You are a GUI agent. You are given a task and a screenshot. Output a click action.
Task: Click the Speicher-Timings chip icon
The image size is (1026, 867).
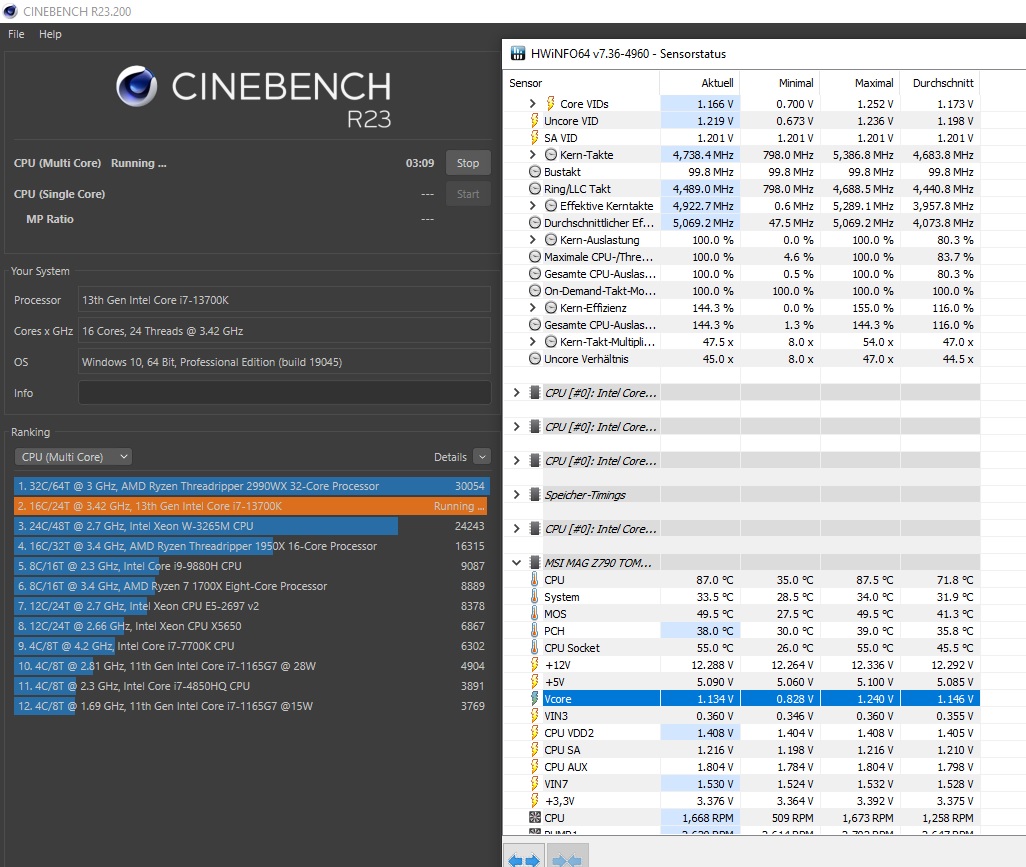tap(535, 495)
